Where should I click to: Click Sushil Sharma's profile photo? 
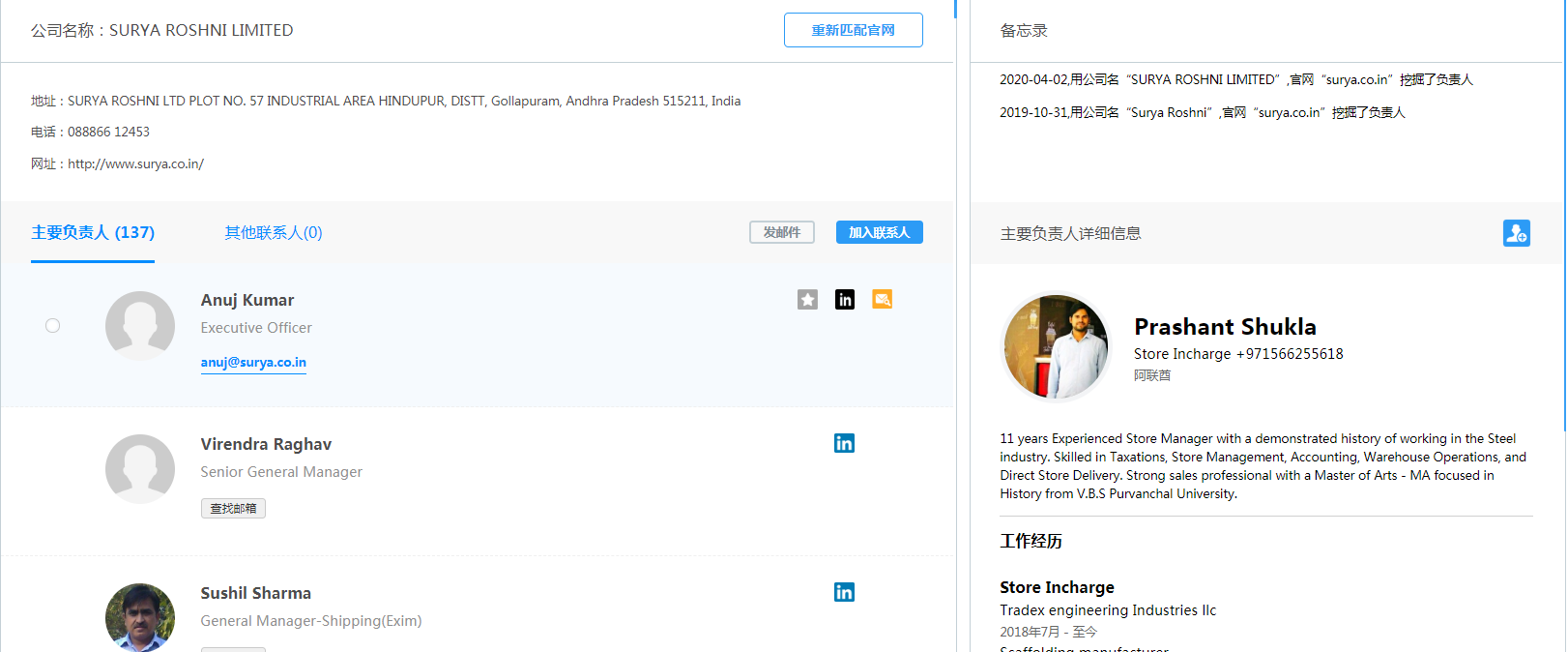coord(140,617)
